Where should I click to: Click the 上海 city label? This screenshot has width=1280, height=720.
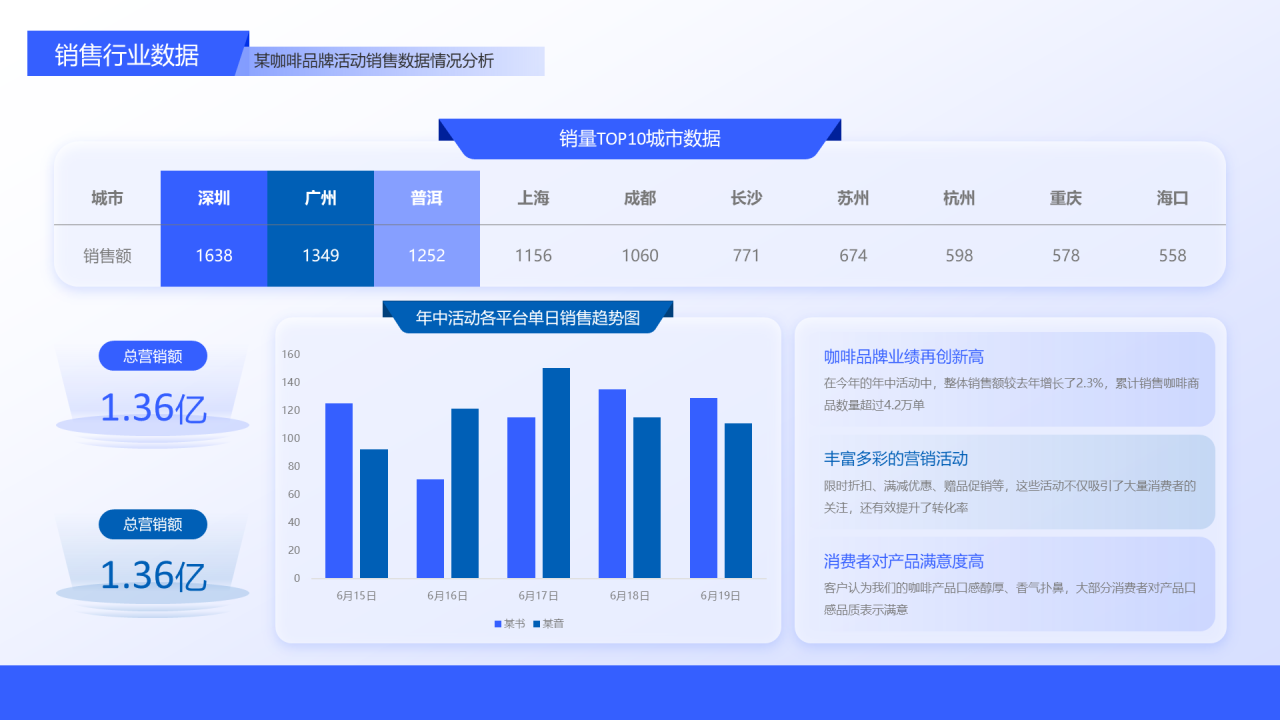click(533, 198)
